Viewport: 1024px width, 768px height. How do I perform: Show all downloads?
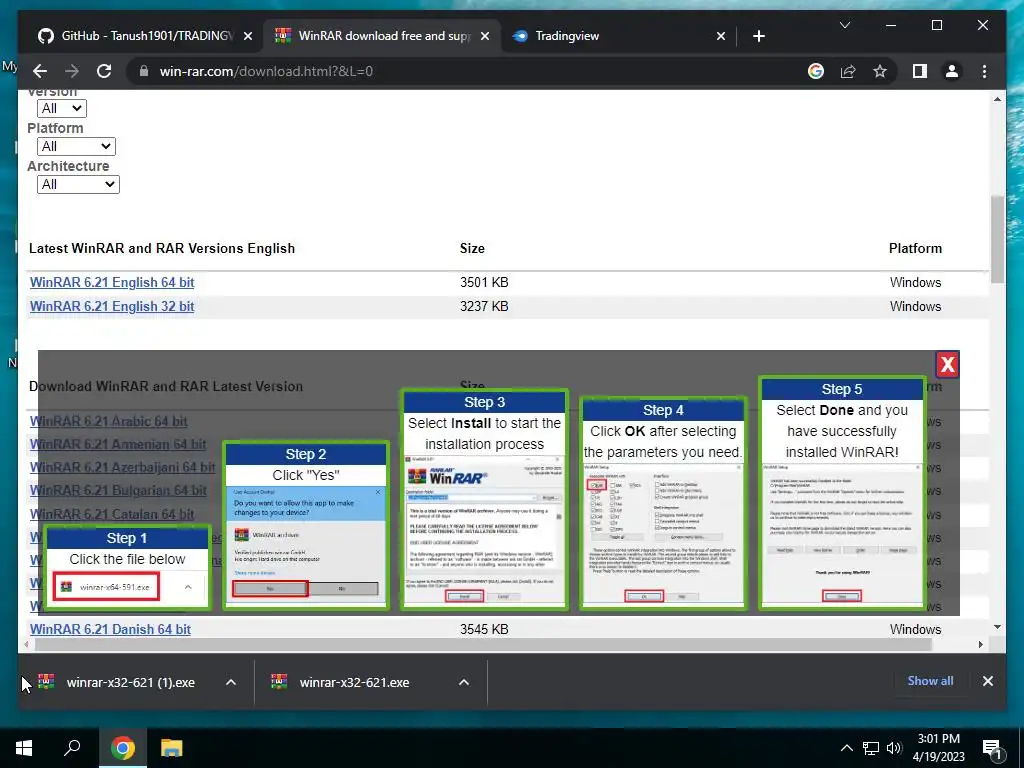(930, 680)
